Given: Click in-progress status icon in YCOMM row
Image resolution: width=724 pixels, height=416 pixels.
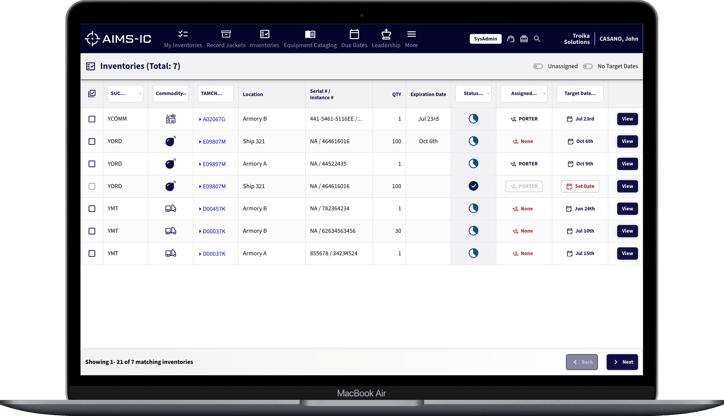Looking at the screenshot, I should click(473, 119).
